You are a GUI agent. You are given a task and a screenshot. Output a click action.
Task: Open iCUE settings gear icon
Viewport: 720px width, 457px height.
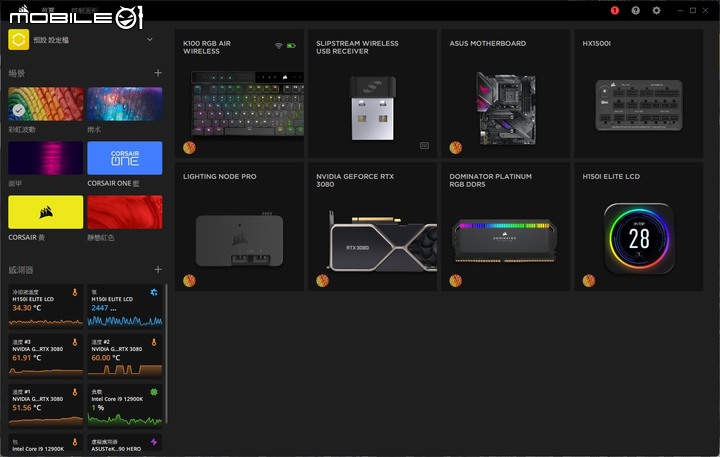(x=657, y=10)
